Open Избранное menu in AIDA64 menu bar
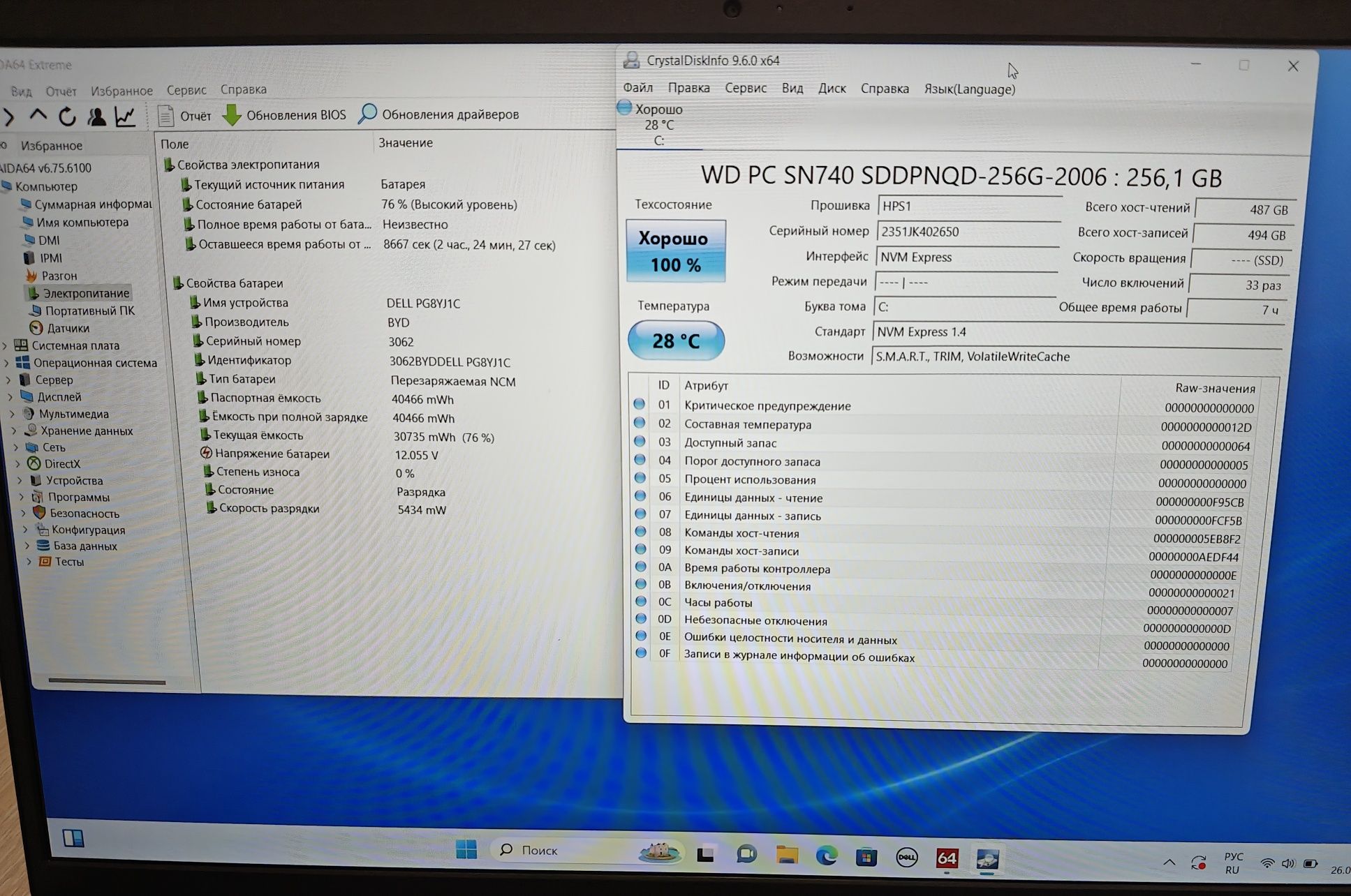 [121, 91]
